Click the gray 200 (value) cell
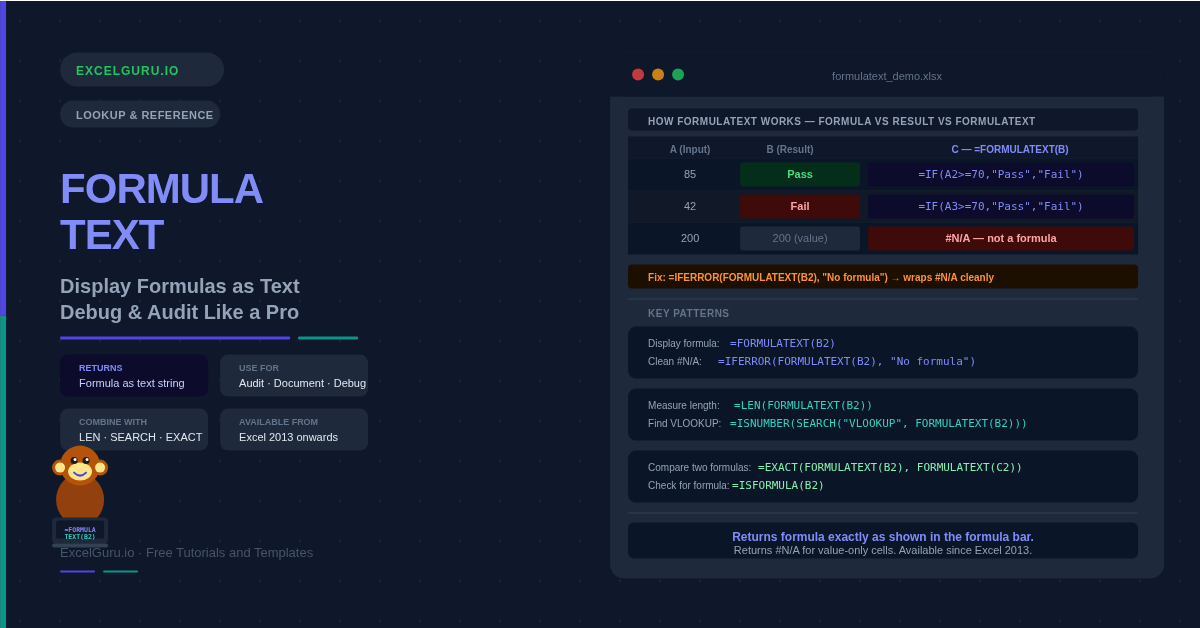This screenshot has height=628, width=1200. 799,238
